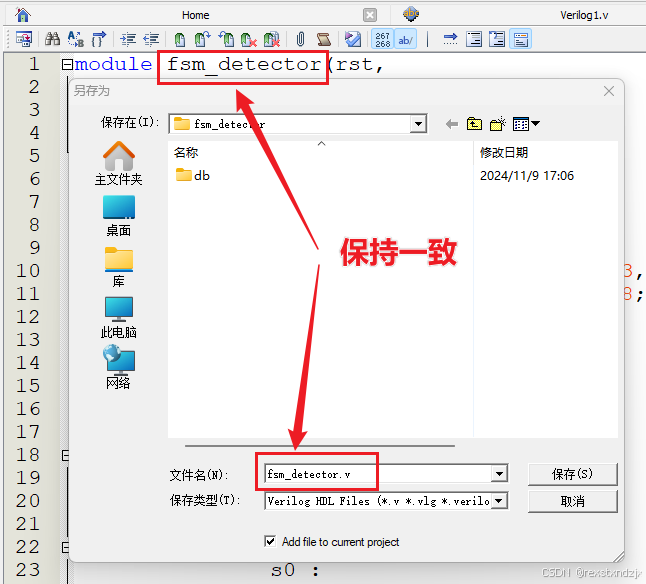Click the 取消 cancel button
The height and width of the screenshot is (584, 646).
[572, 501]
